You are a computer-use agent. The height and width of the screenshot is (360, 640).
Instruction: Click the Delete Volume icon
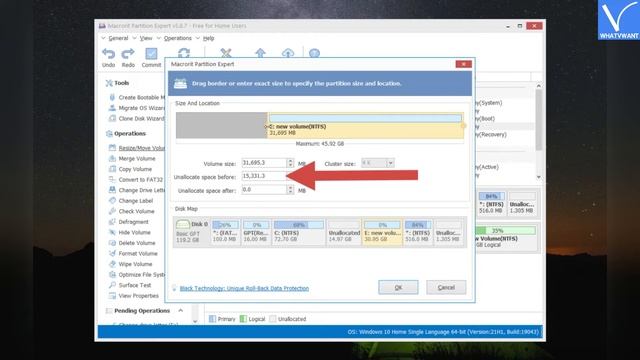(x=112, y=243)
